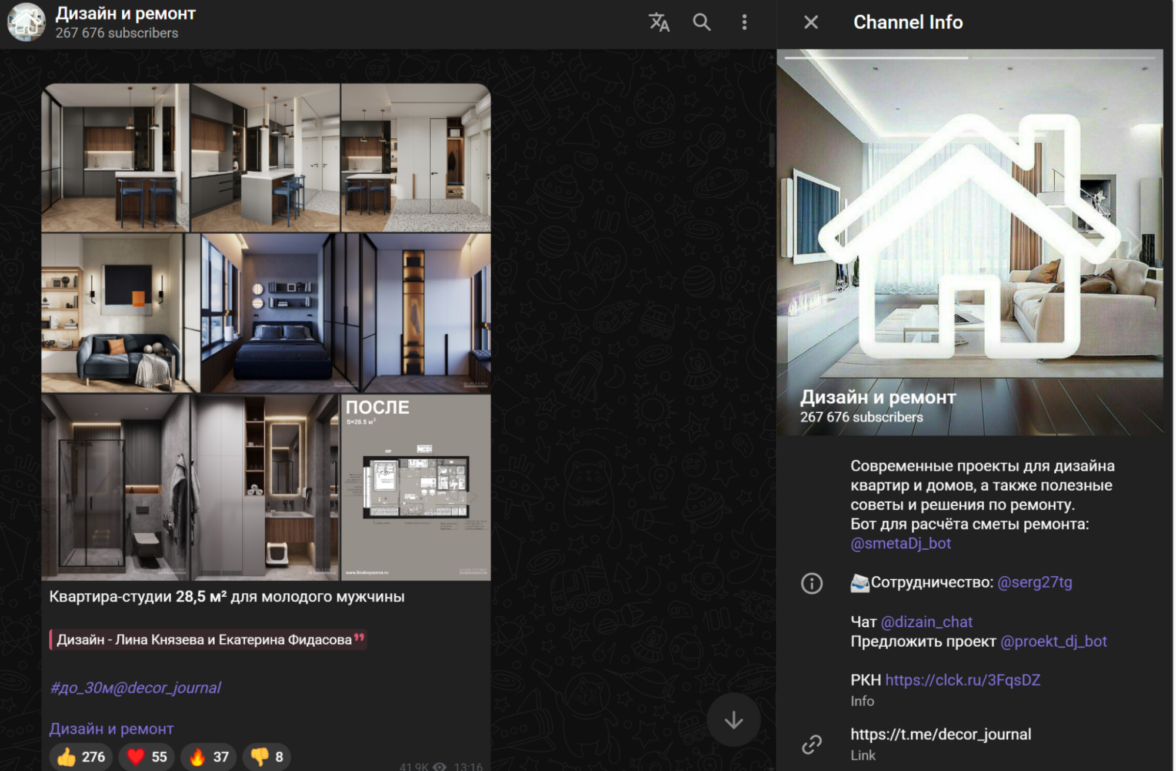This screenshot has width=1176, height=771.
Task: Click the channel avatar in the header
Action: pyautogui.click(x=26, y=22)
